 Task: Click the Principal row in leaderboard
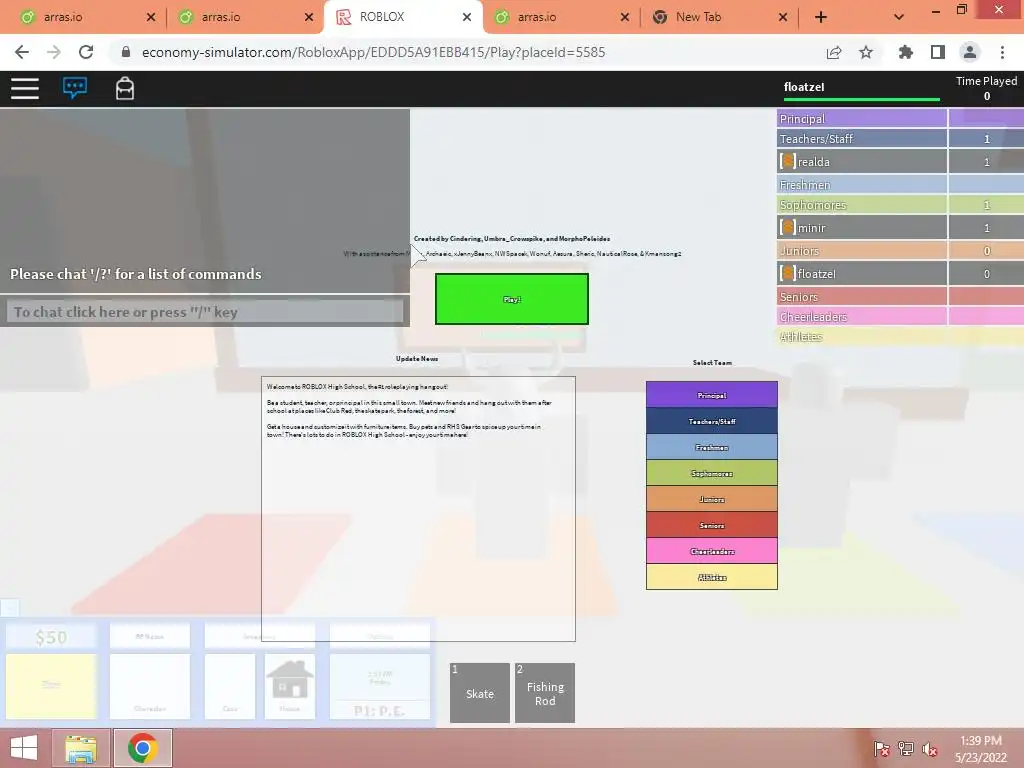point(901,118)
